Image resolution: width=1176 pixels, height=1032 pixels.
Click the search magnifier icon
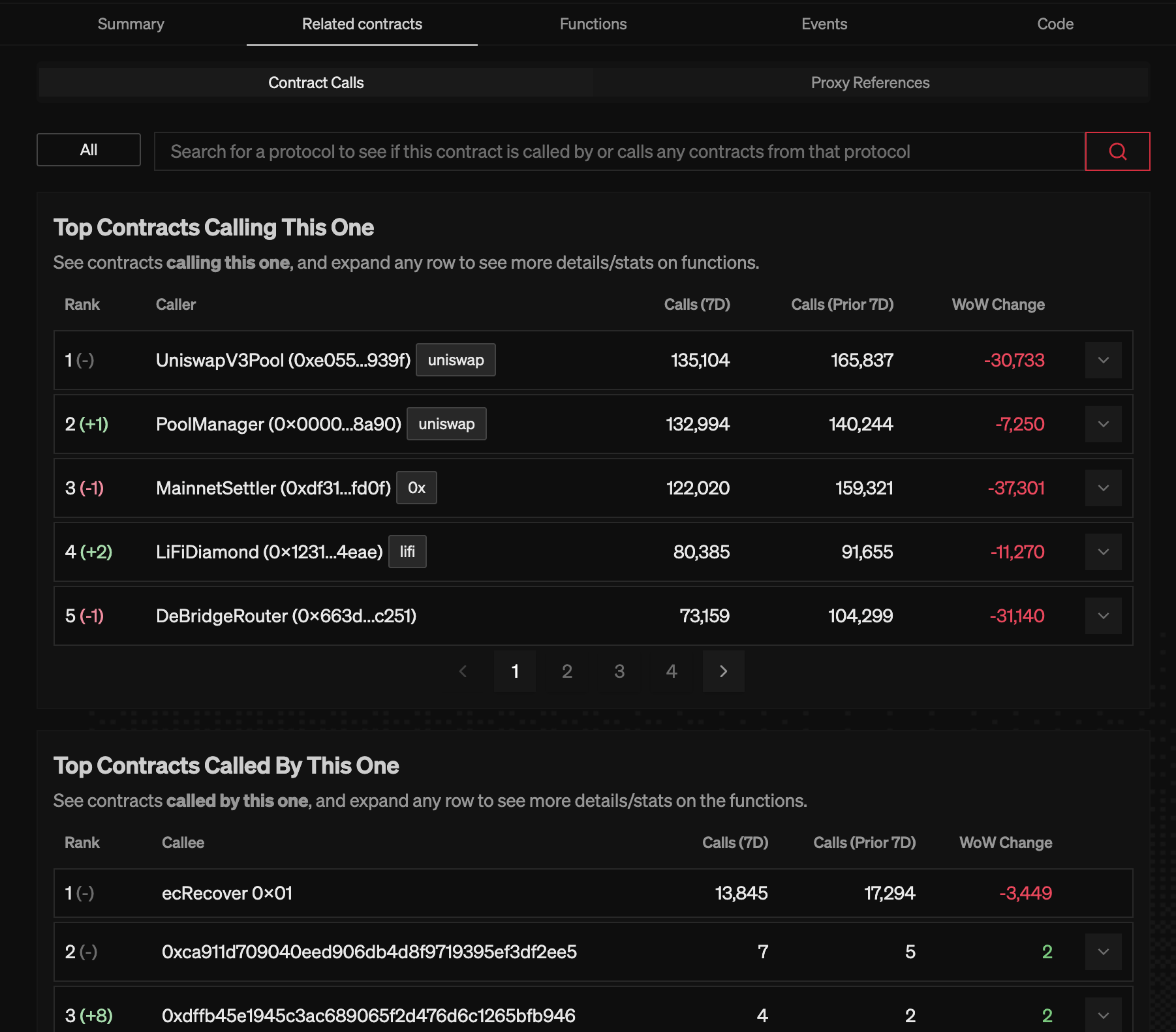pyautogui.click(x=1117, y=151)
